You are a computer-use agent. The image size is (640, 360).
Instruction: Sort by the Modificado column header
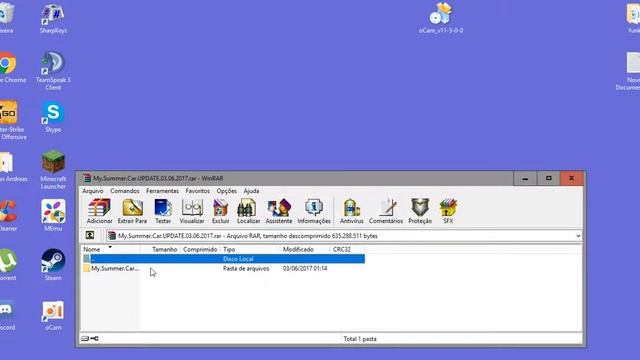pos(304,249)
